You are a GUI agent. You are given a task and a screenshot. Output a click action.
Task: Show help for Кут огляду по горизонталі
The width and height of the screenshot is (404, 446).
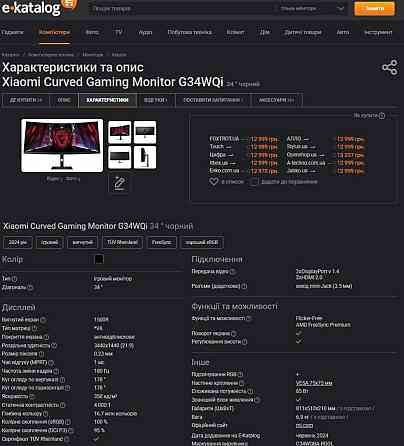(x=68, y=388)
